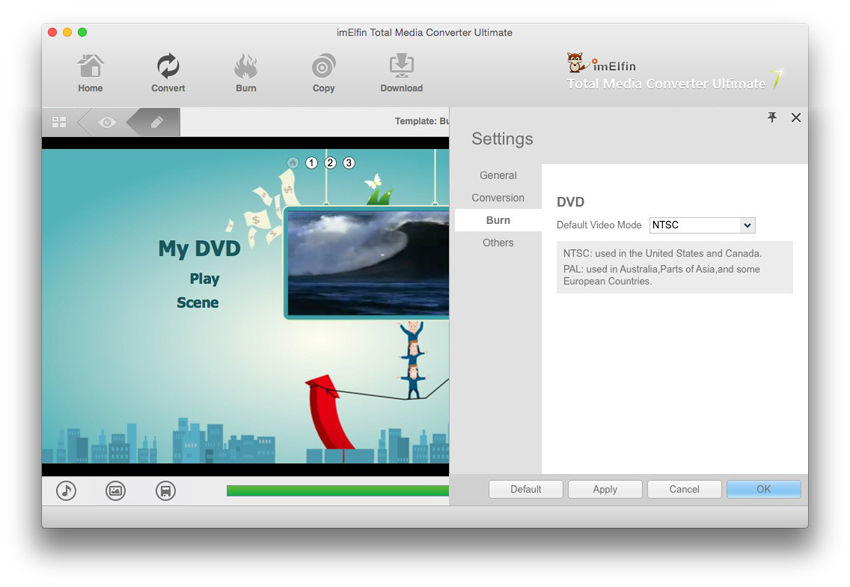Cancel the settings changes
This screenshot has width=850, height=587.
(684, 489)
